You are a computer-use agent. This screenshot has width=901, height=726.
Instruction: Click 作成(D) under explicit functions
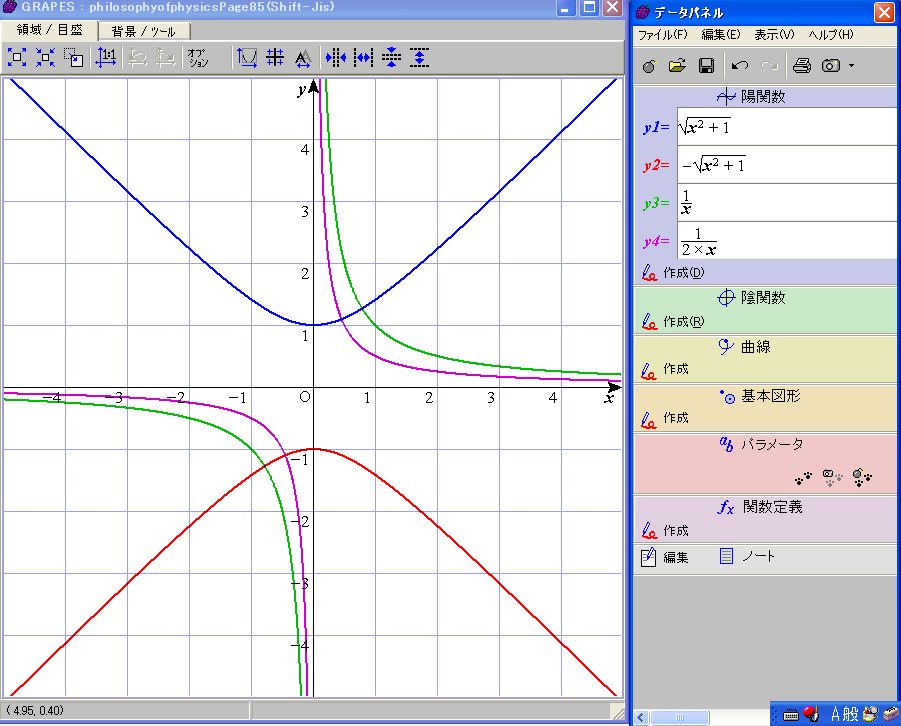(684, 273)
